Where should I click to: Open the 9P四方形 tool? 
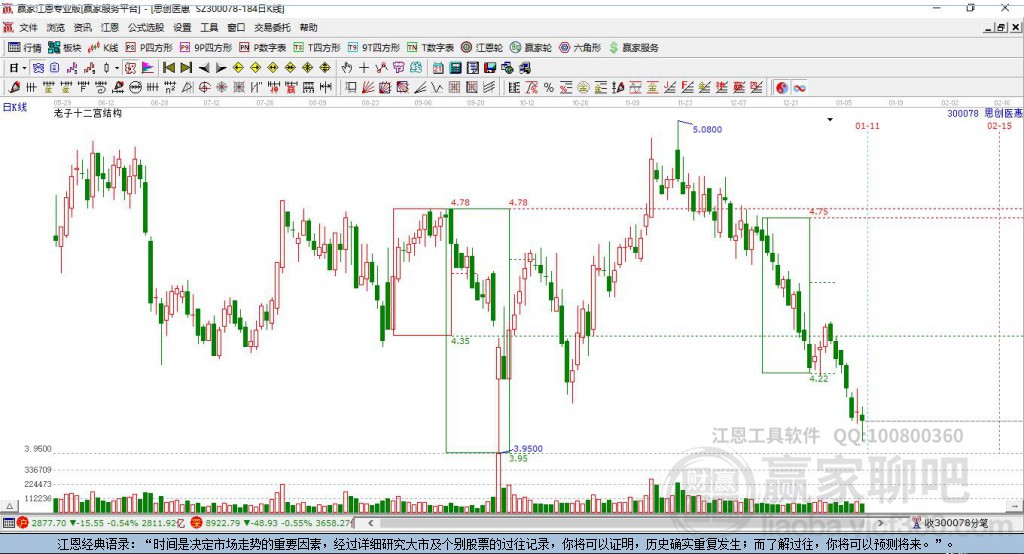tap(206, 48)
